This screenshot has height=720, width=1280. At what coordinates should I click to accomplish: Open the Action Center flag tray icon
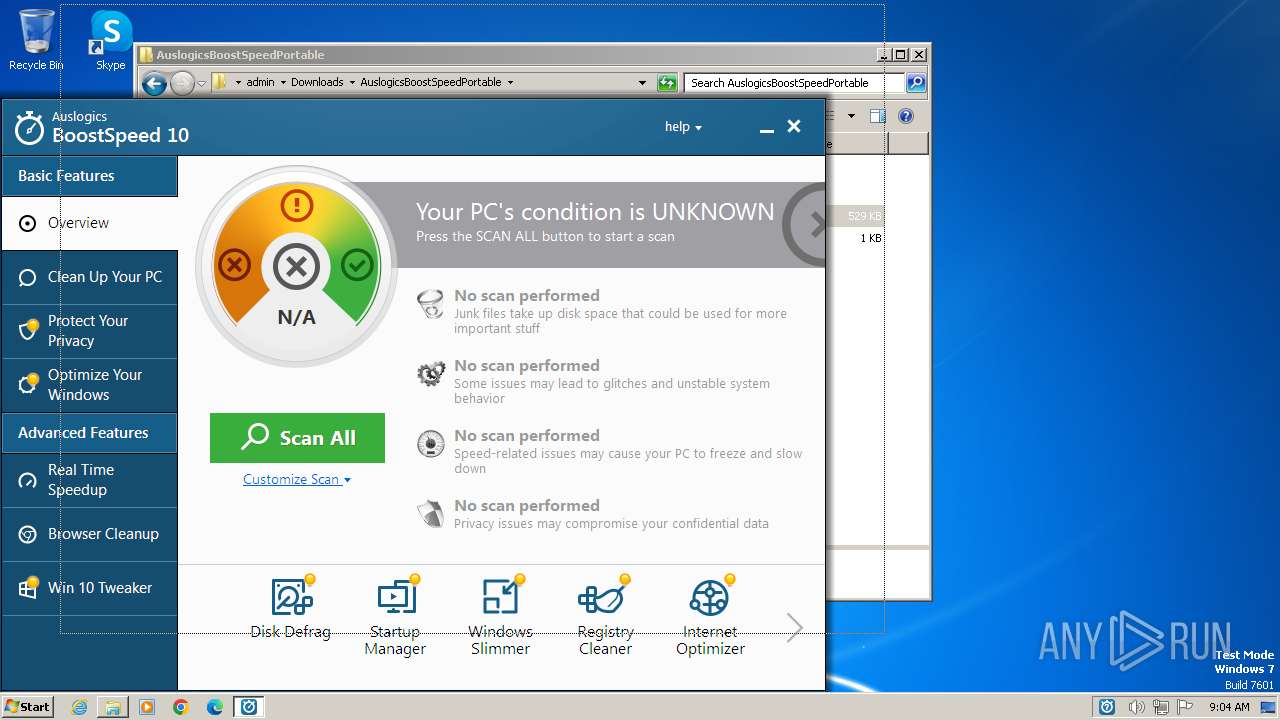(1184, 707)
